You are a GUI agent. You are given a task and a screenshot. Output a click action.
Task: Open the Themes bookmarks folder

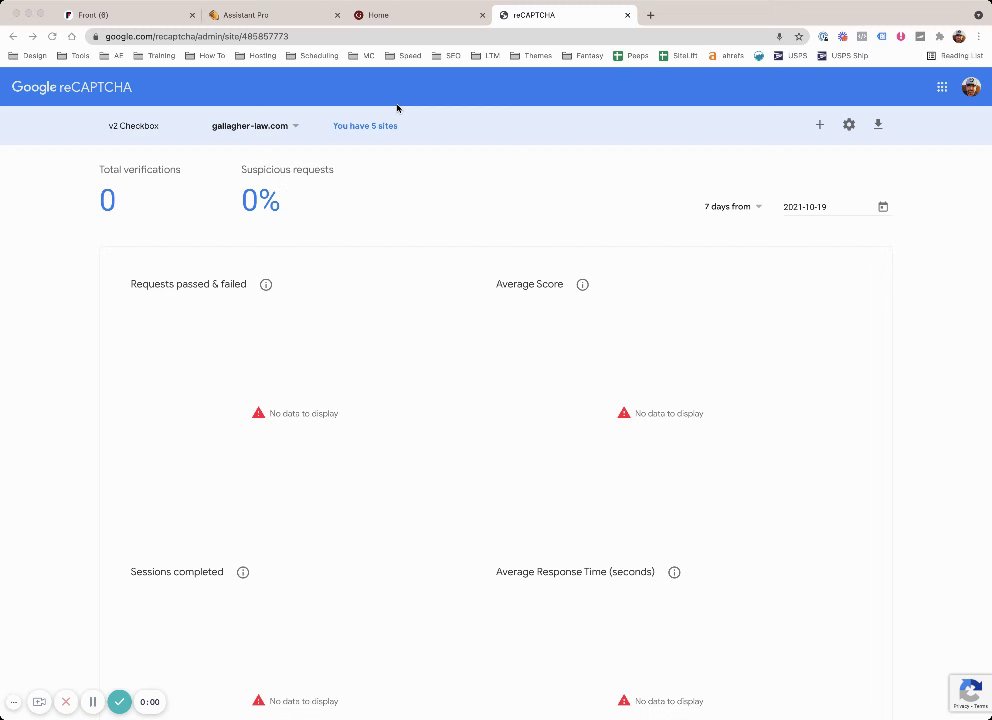tap(530, 56)
